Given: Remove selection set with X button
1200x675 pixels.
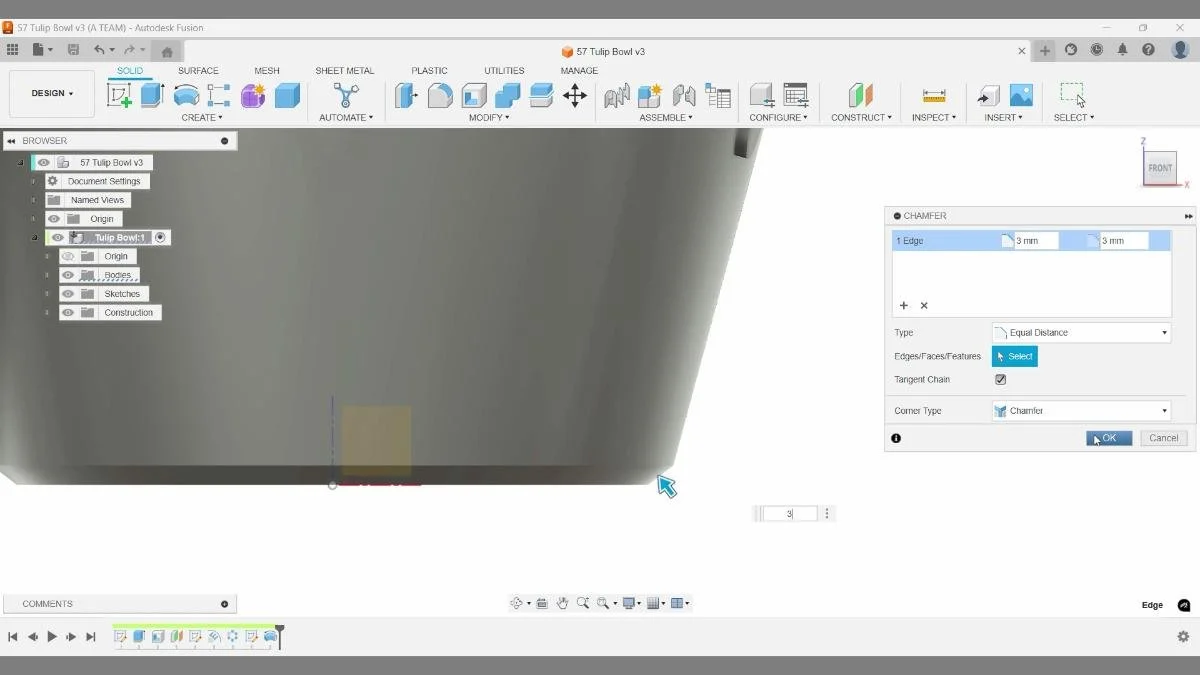Looking at the screenshot, I should (x=924, y=306).
